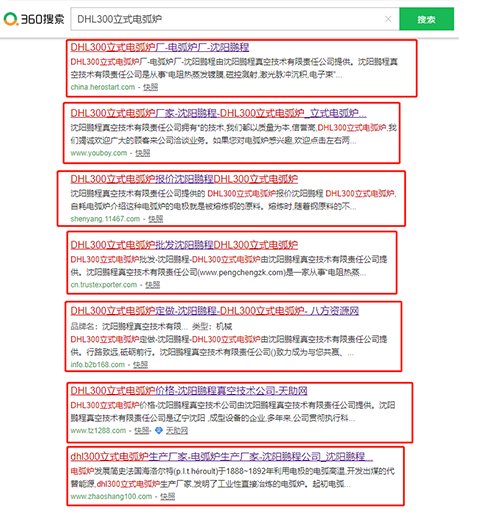Click 快照 link next to www.tz1288.com

(142, 431)
